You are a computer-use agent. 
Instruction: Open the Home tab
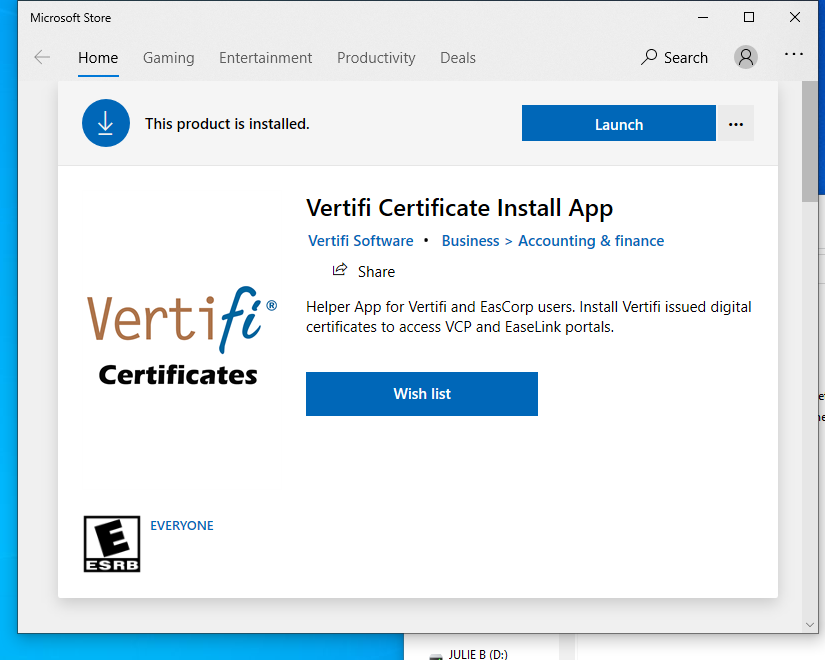(98, 58)
